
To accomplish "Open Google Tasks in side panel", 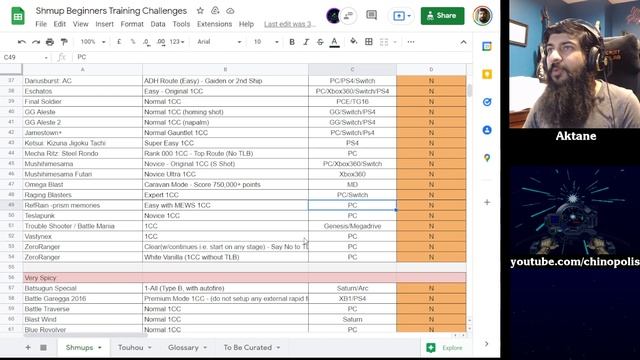I will [487, 102].
